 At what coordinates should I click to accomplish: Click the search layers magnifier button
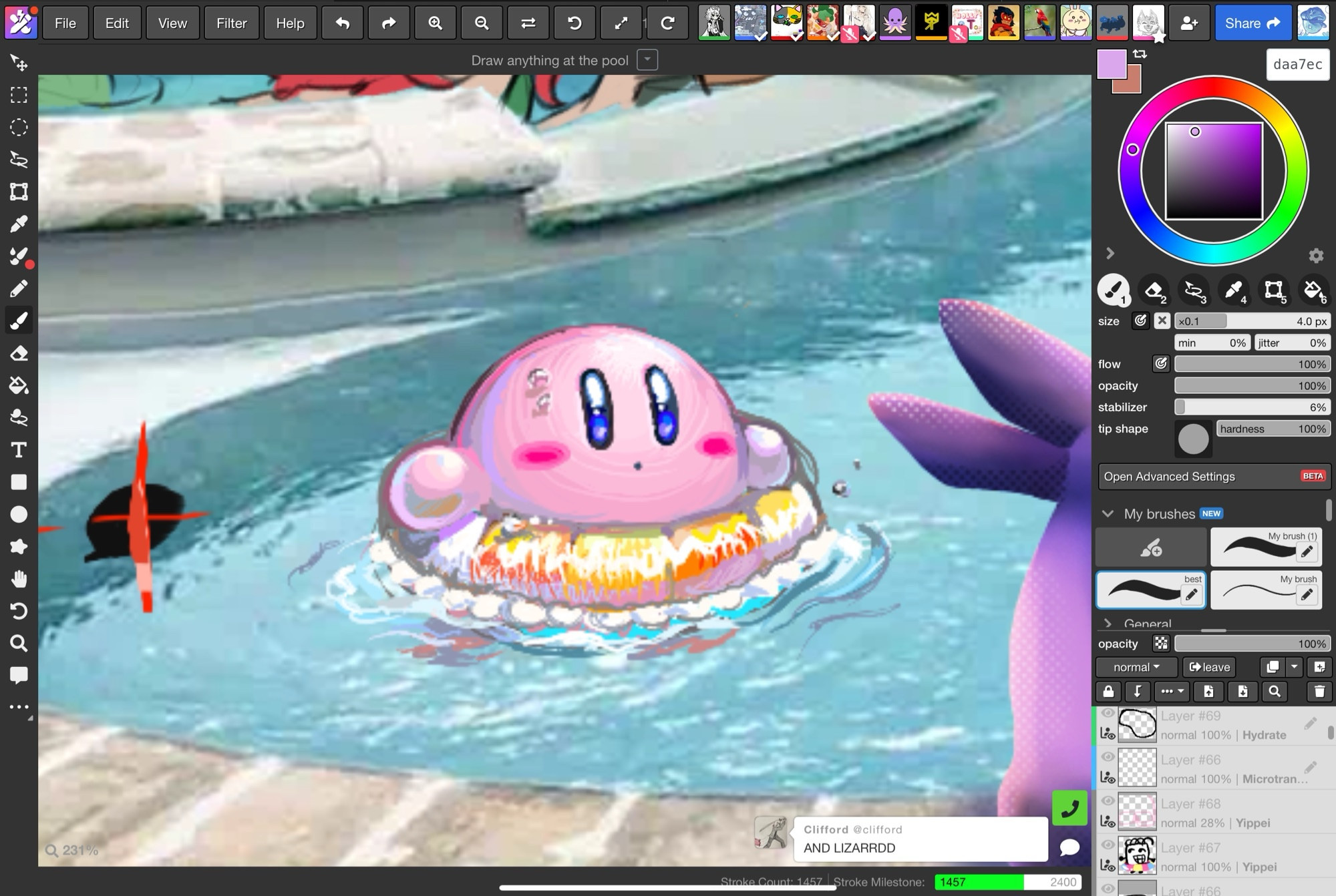coord(1275,692)
